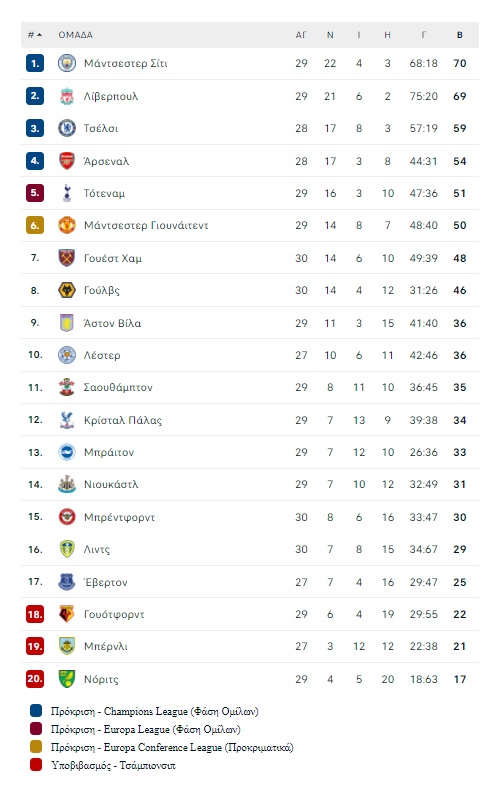Sort table by the # column arrow

point(40,35)
